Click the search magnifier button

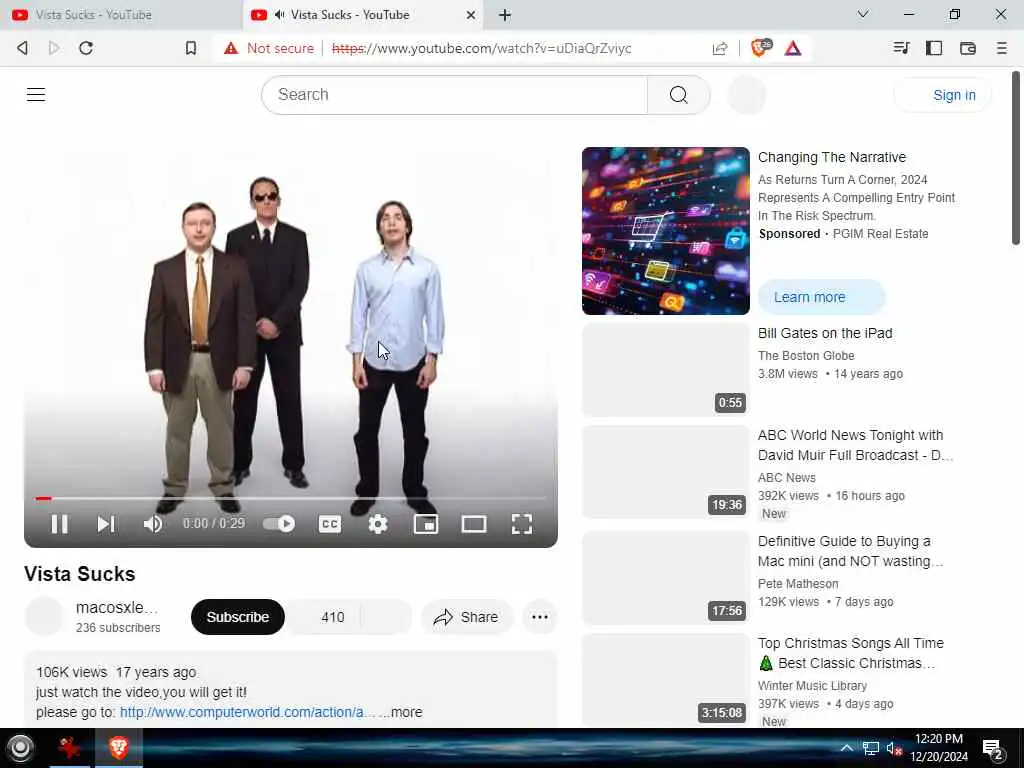(x=679, y=95)
